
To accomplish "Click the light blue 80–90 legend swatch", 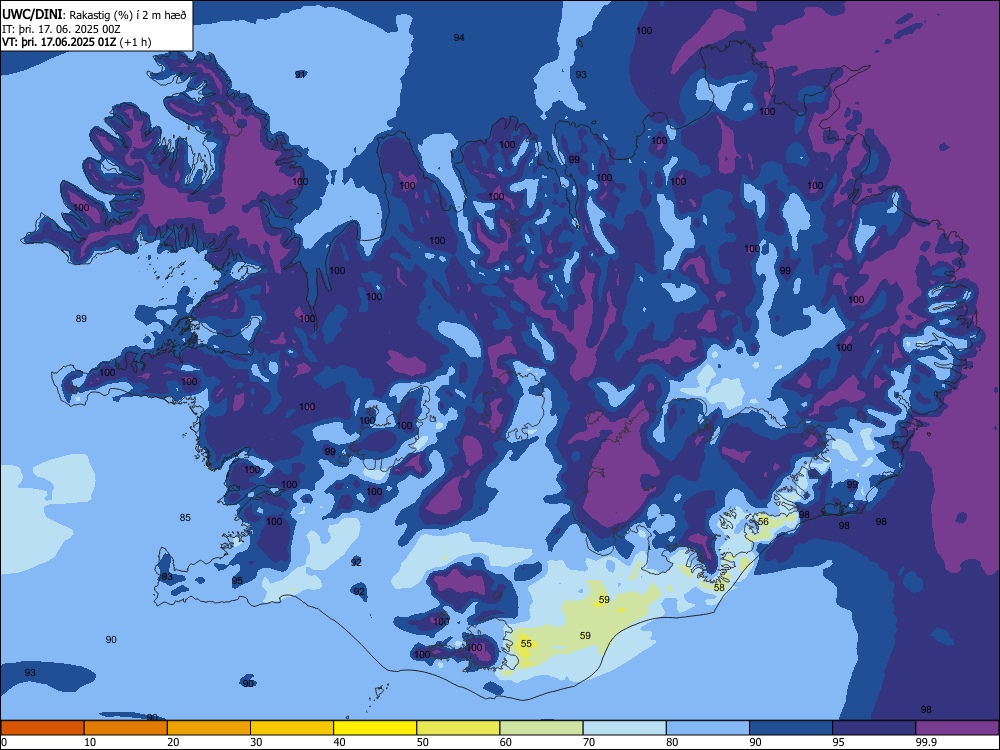I will 708,728.
